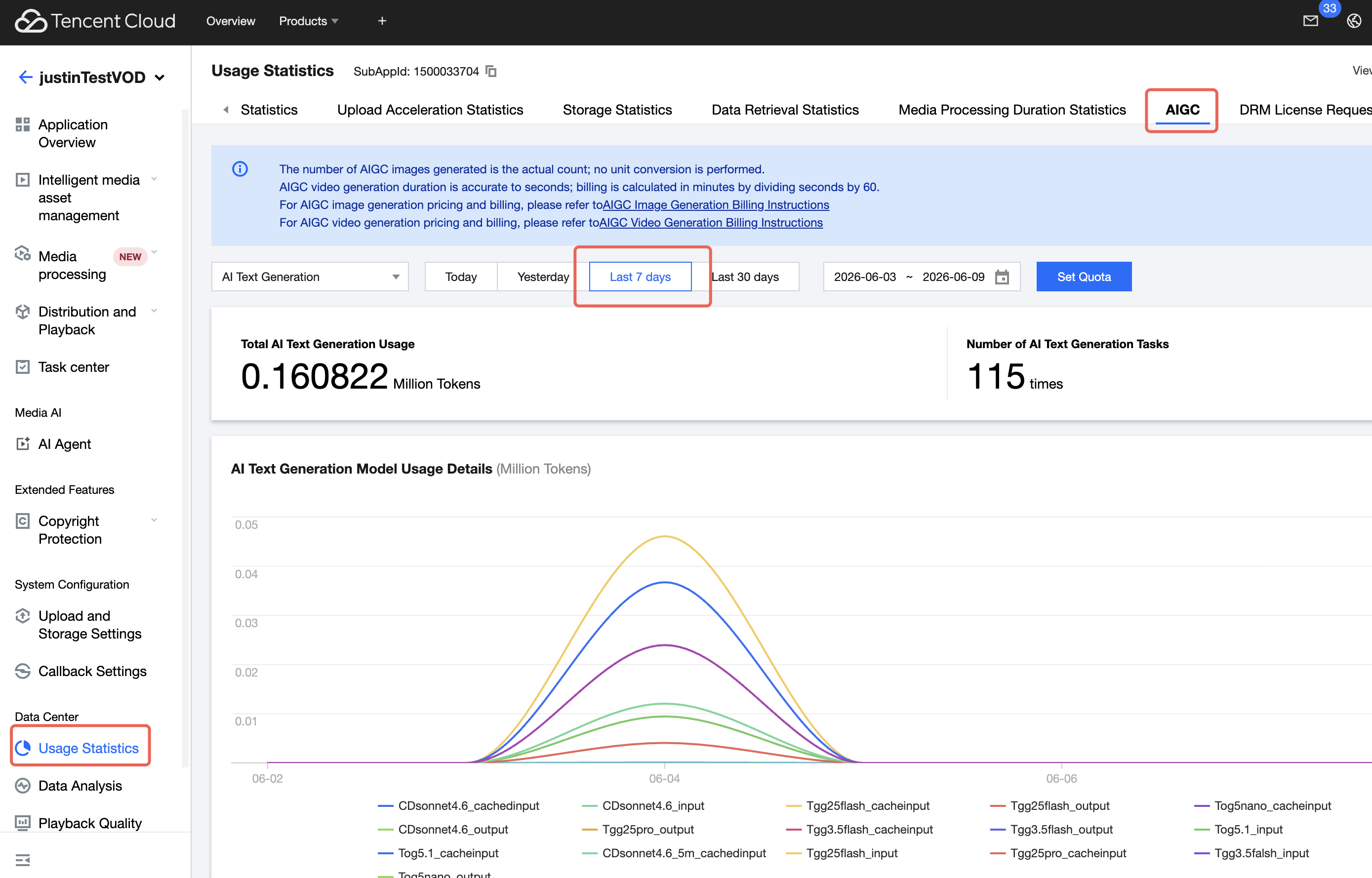Click the plus icon in top navigation

point(382,21)
